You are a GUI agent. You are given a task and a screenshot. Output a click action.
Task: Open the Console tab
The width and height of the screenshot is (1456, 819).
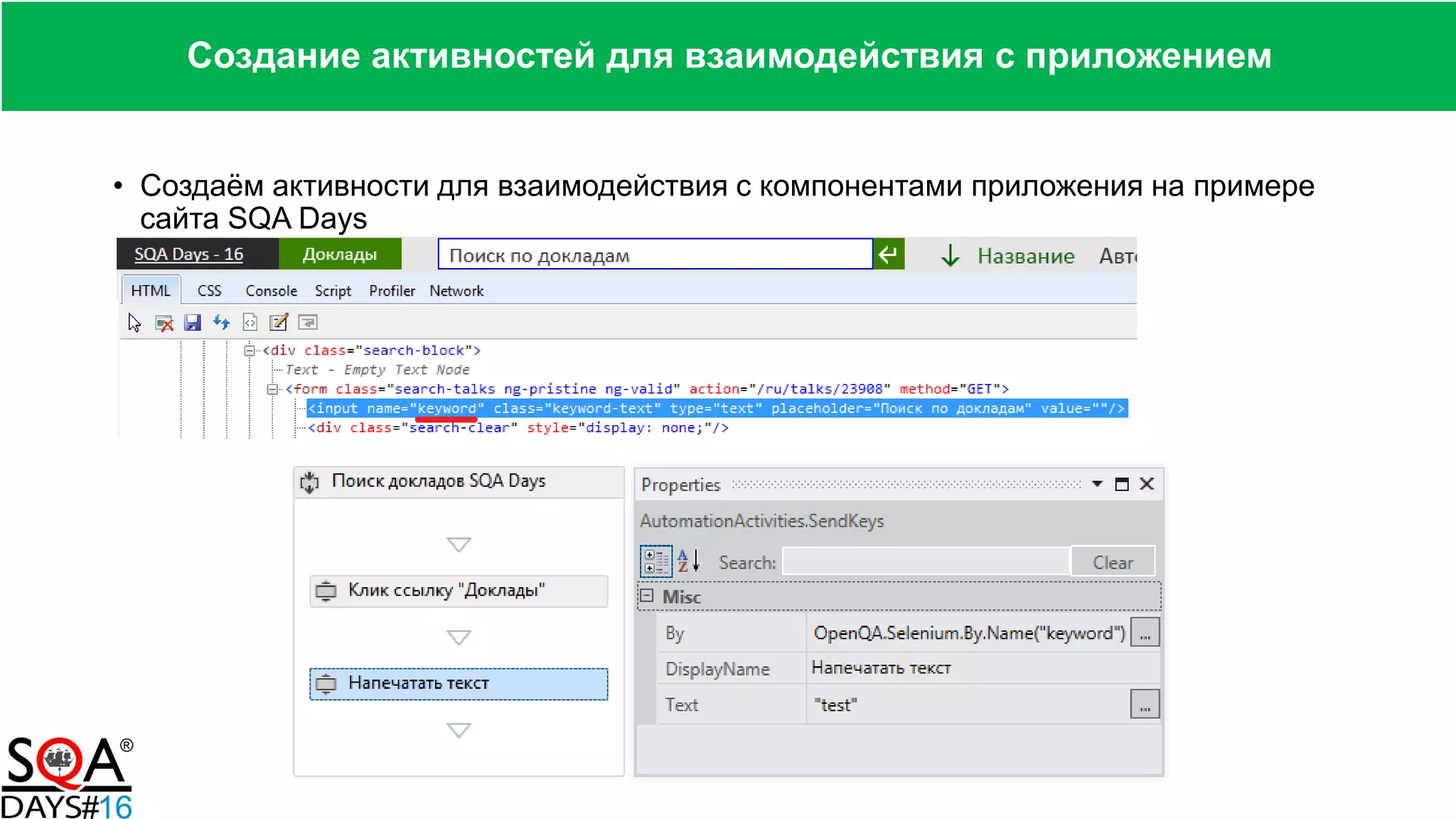(271, 291)
